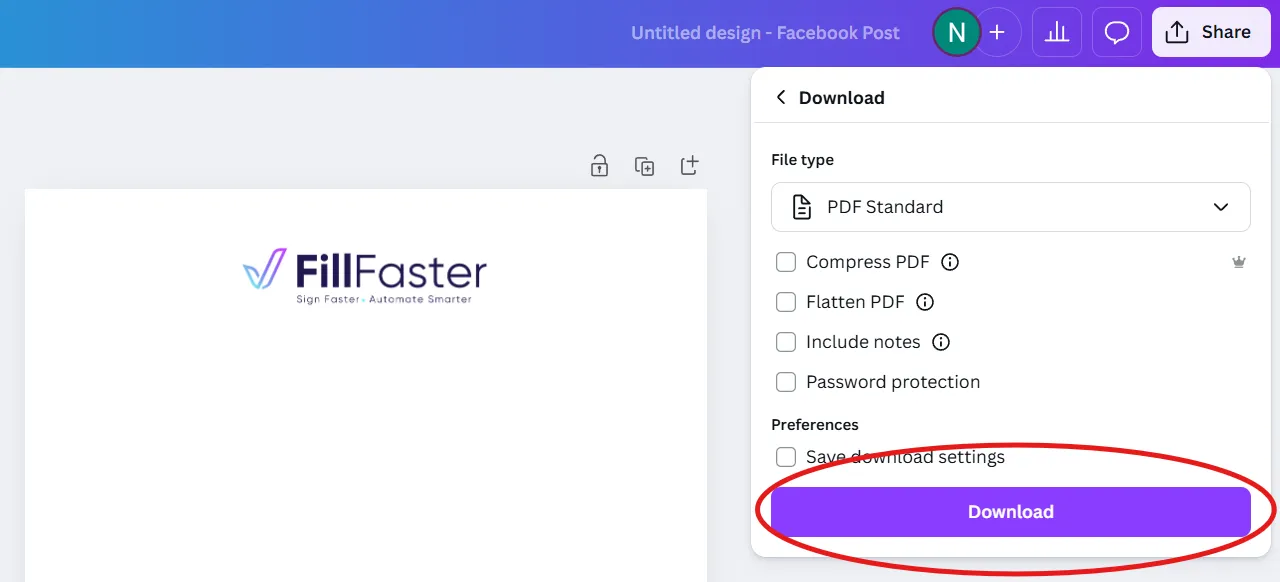
Task: Open the account avatar menu labeled N
Action: point(956,31)
